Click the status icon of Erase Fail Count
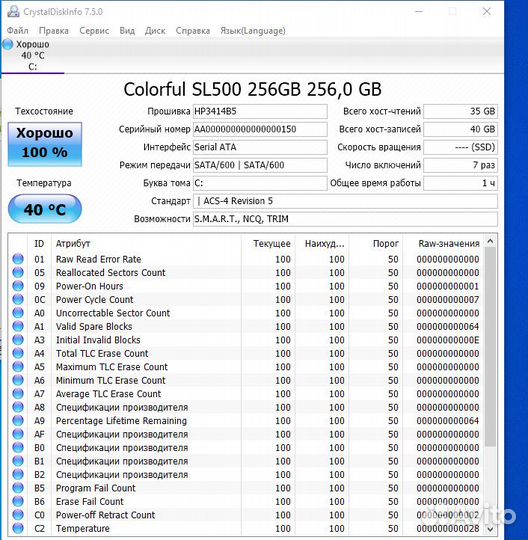The image size is (528, 540). tap(18, 501)
